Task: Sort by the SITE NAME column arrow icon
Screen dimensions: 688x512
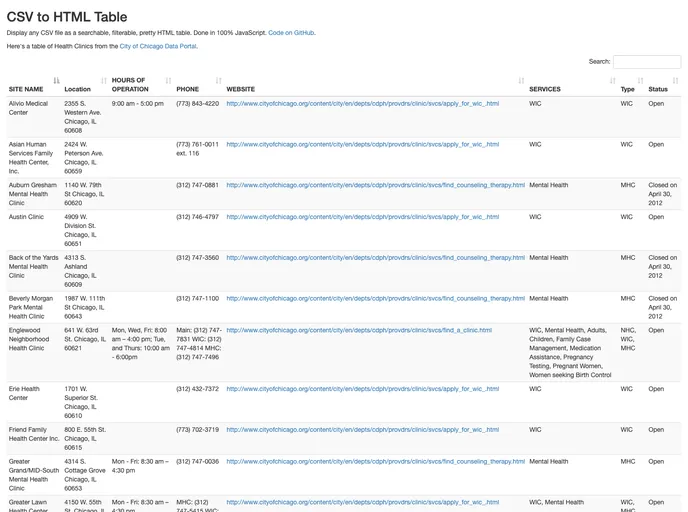Action: pyautogui.click(x=56, y=80)
